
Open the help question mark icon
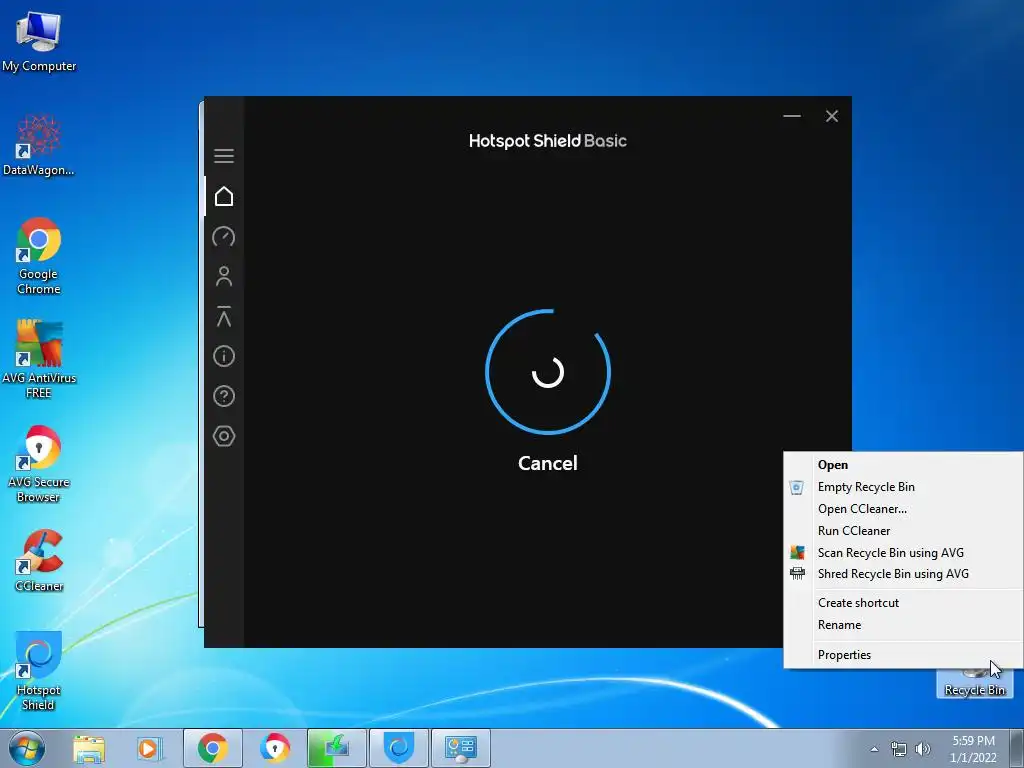[224, 396]
